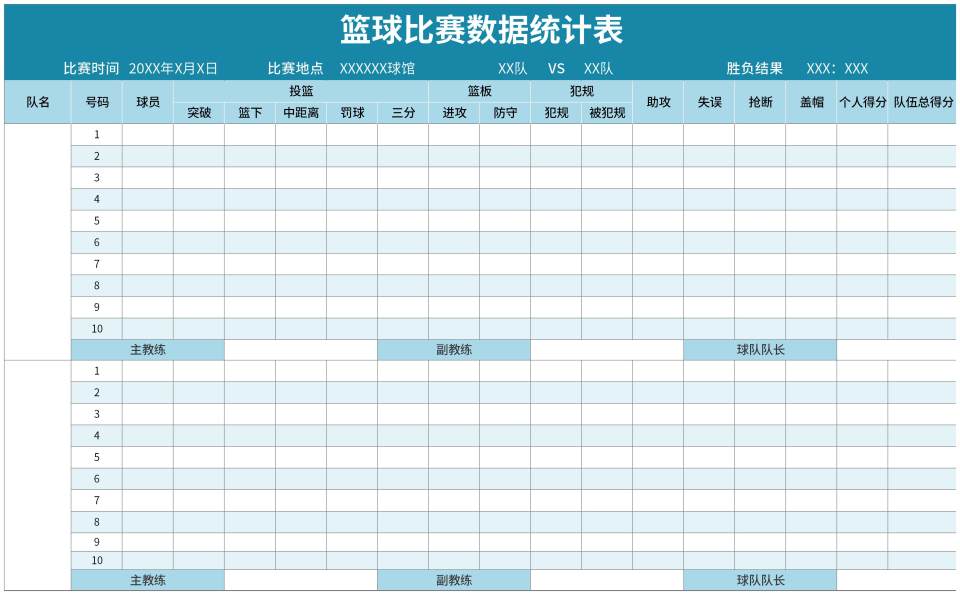960x595 pixels.
Task: Click the 球员 column header
Action: point(148,102)
